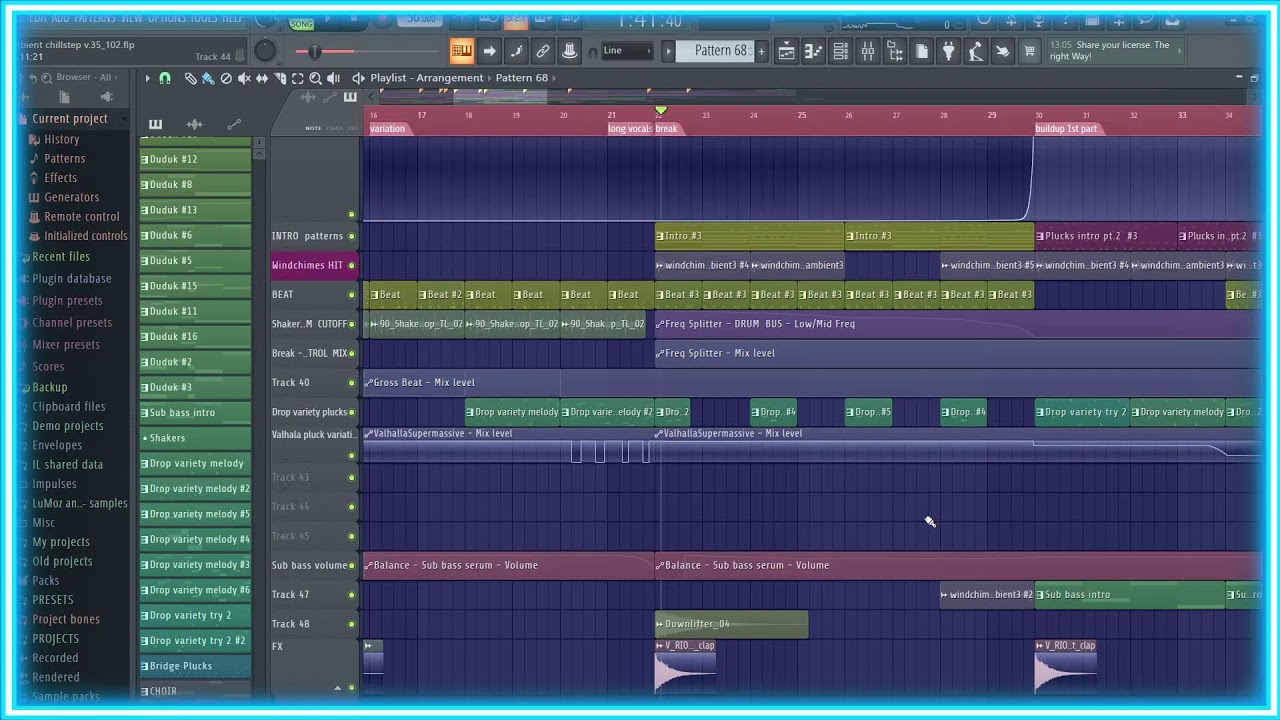Select the Zoom magnifier tool

[316, 78]
